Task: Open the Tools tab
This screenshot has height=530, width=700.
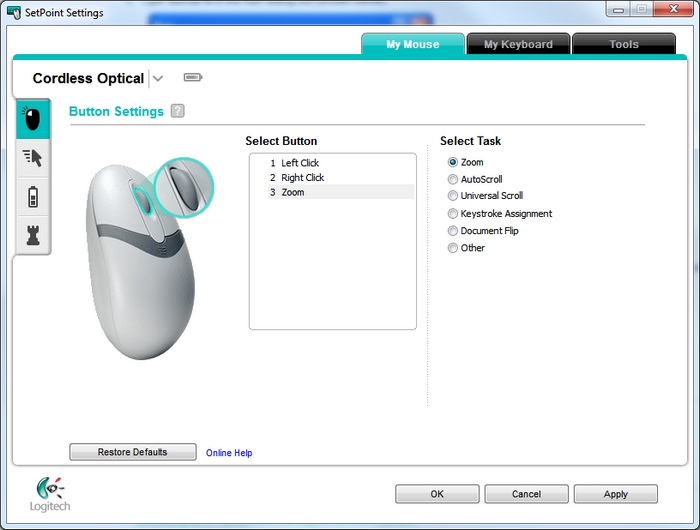Action: (x=624, y=44)
